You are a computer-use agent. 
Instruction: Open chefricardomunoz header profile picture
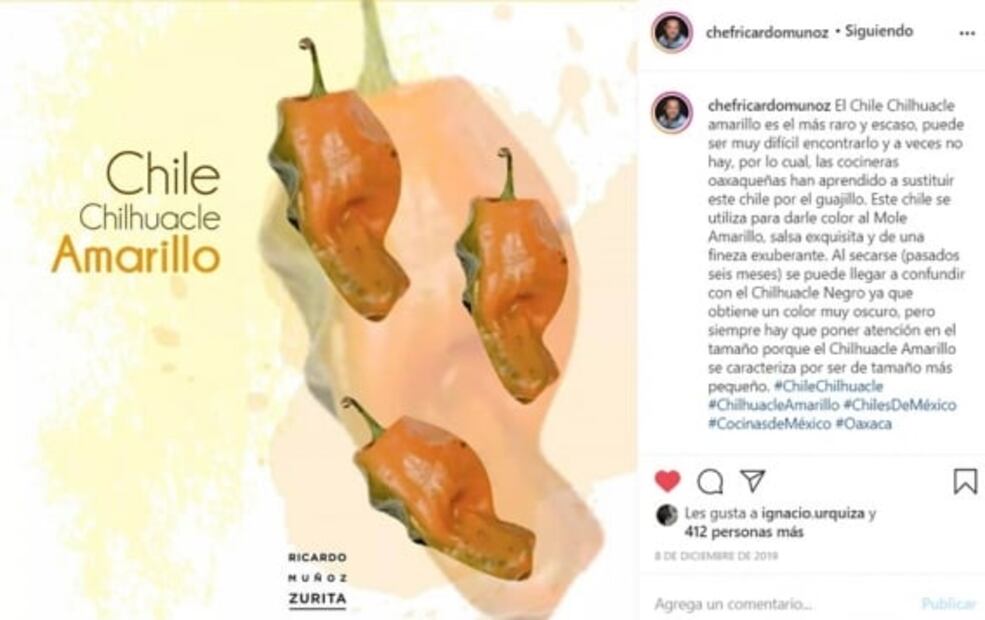point(672,31)
